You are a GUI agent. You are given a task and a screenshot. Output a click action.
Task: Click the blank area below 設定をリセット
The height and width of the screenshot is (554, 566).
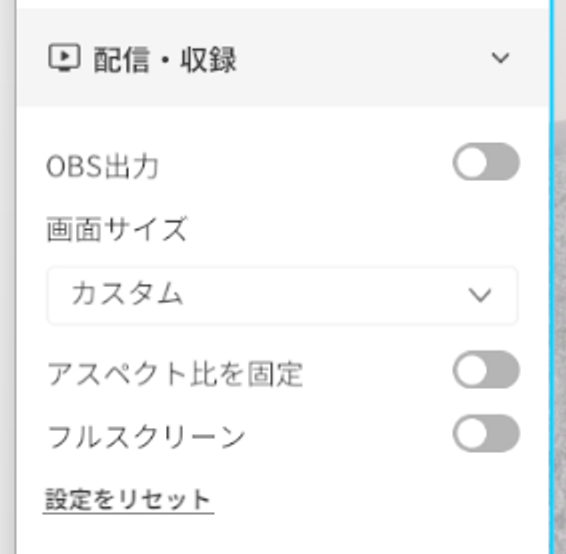pyautogui.click(x=283, y=535)
